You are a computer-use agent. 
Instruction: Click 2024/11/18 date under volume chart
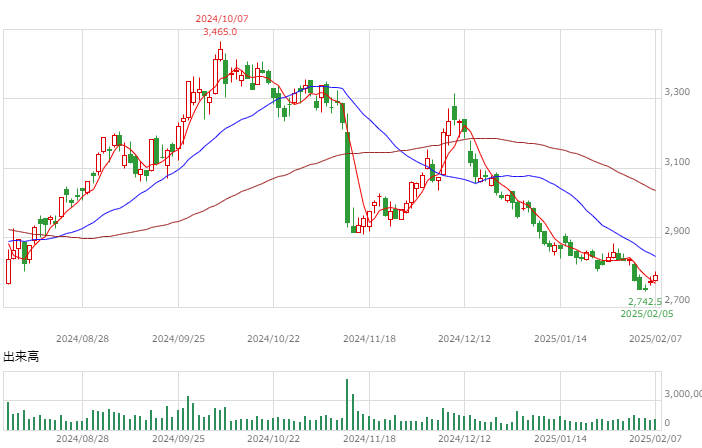point(369,439)
